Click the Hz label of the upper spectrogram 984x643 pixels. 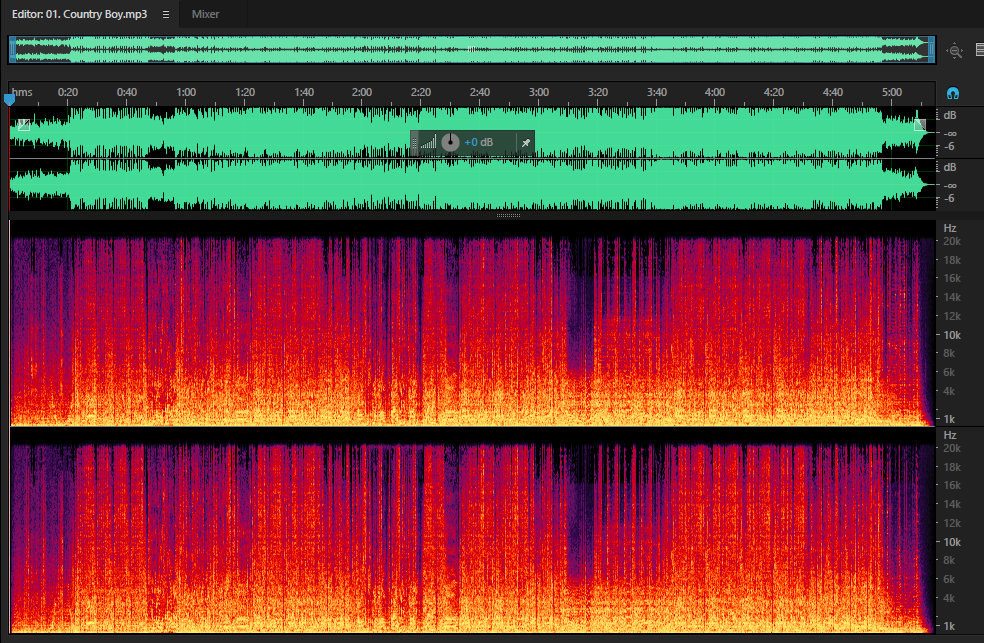pos(949,228)
